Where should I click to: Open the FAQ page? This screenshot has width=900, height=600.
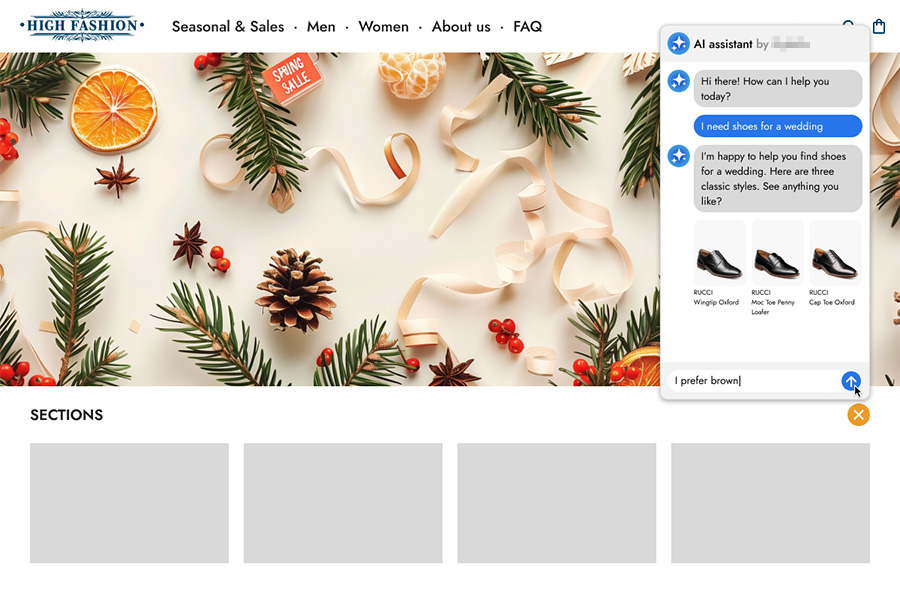coord(527,27)
